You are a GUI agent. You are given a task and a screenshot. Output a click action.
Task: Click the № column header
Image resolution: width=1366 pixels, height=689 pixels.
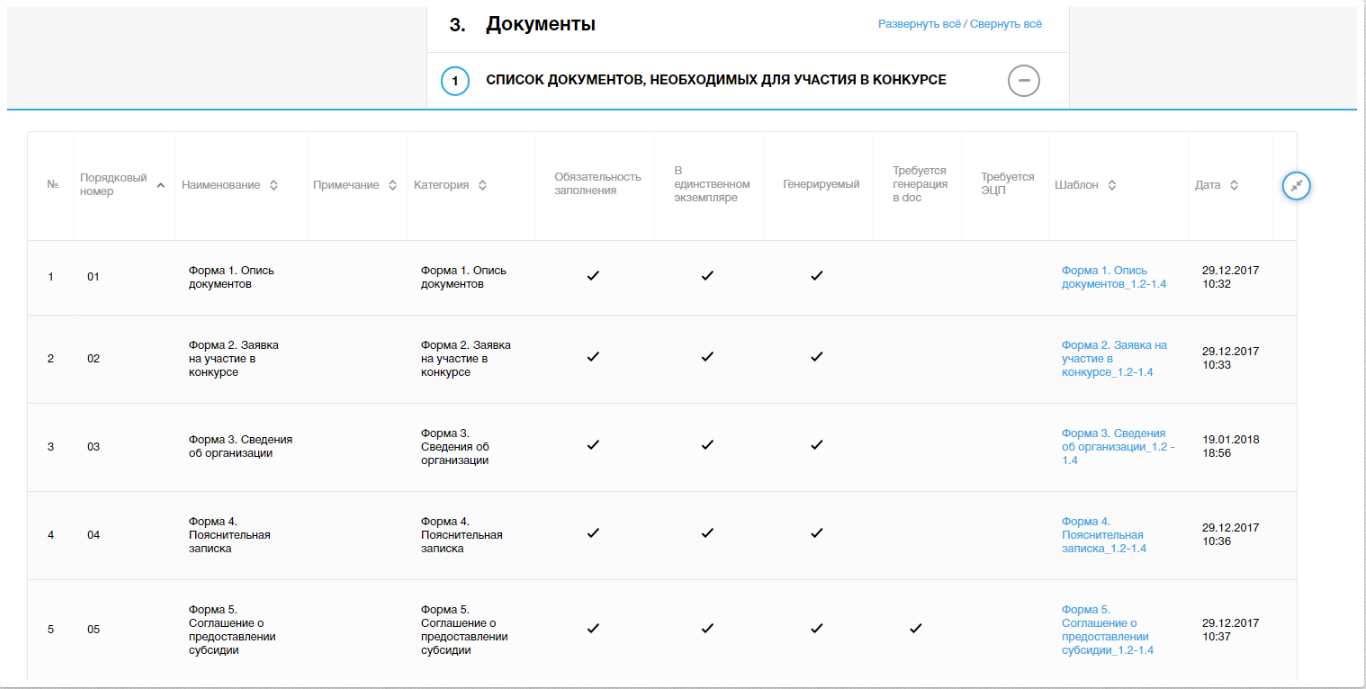(x=52, y=185)
